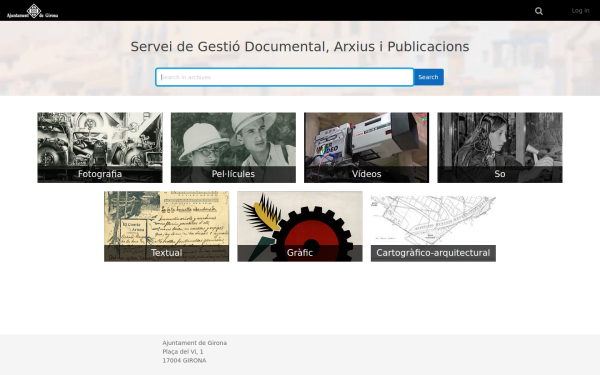Select the Textual label caption

[x=166, y=253]
